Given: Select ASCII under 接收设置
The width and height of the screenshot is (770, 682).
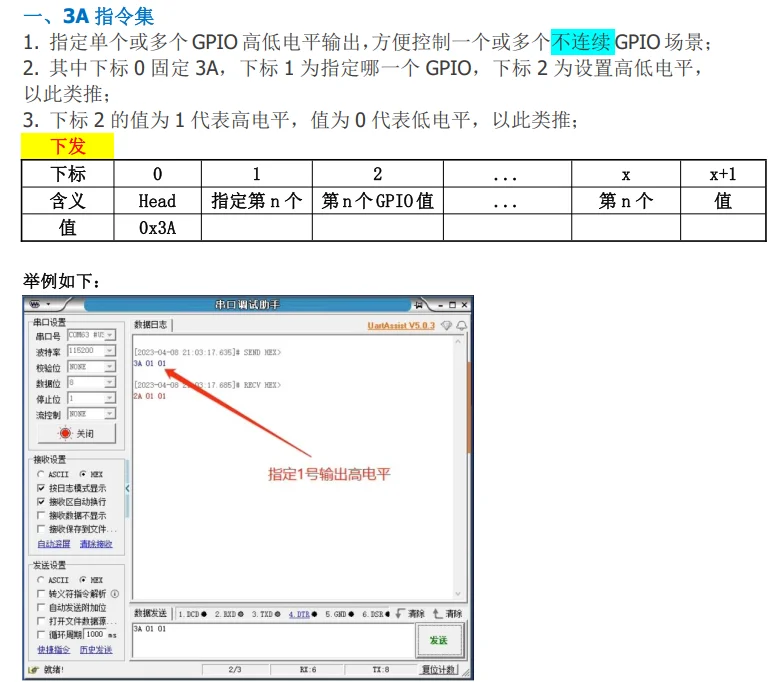Looking at the screenshot, I should coord(53,474).
